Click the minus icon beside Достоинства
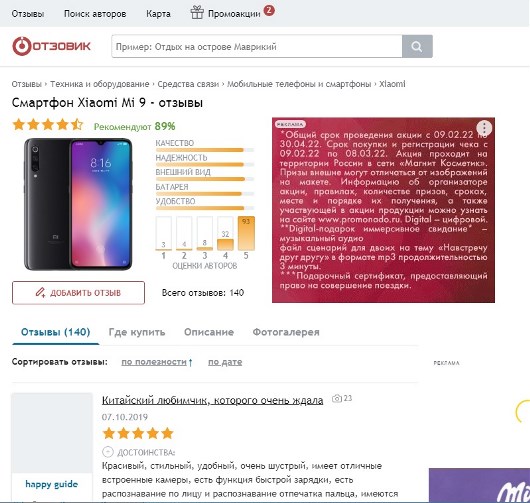This screenshot has height=503, width=530. click(107, 452)
